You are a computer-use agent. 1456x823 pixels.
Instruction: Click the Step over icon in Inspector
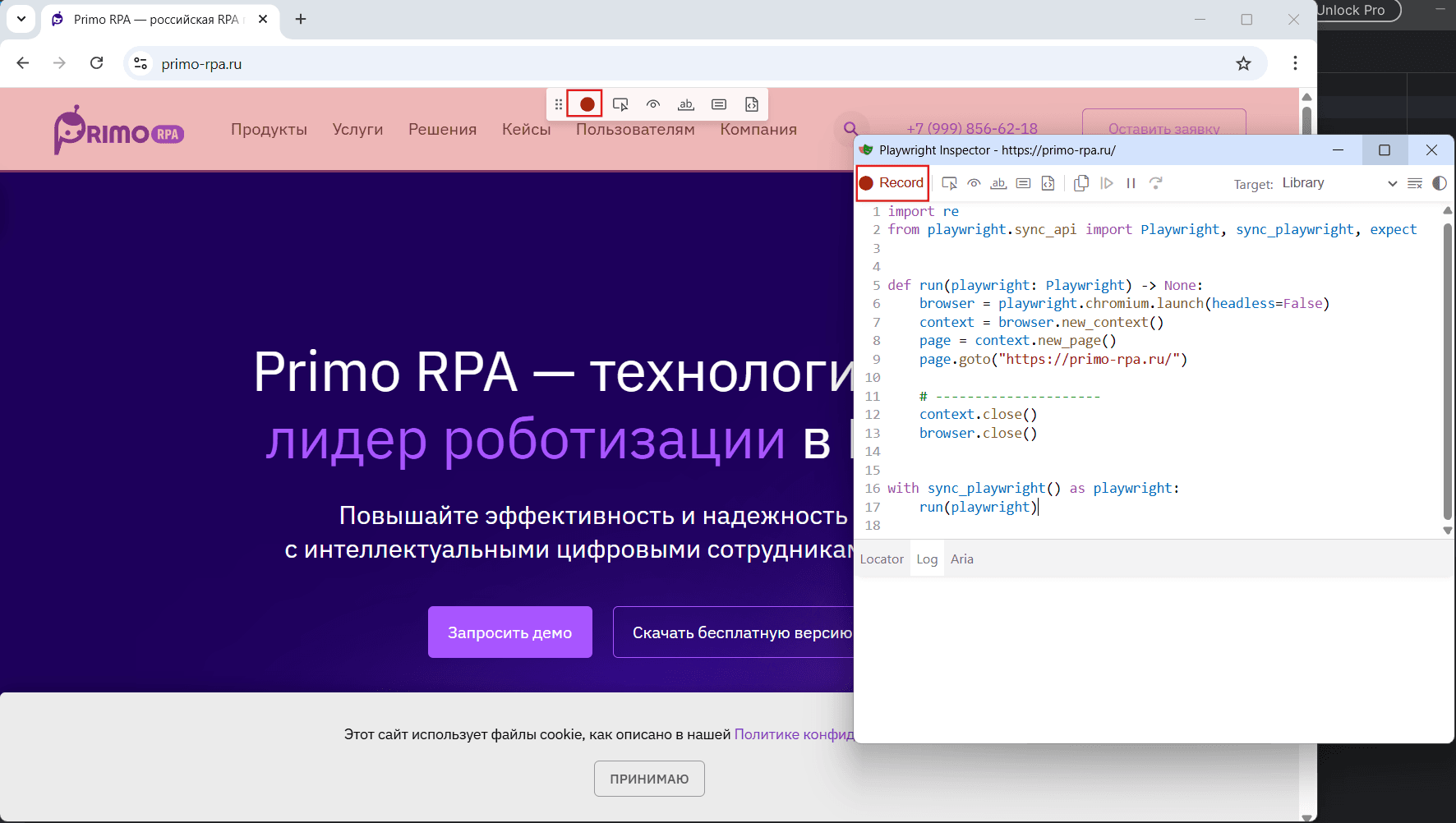tap(1156, 183)
